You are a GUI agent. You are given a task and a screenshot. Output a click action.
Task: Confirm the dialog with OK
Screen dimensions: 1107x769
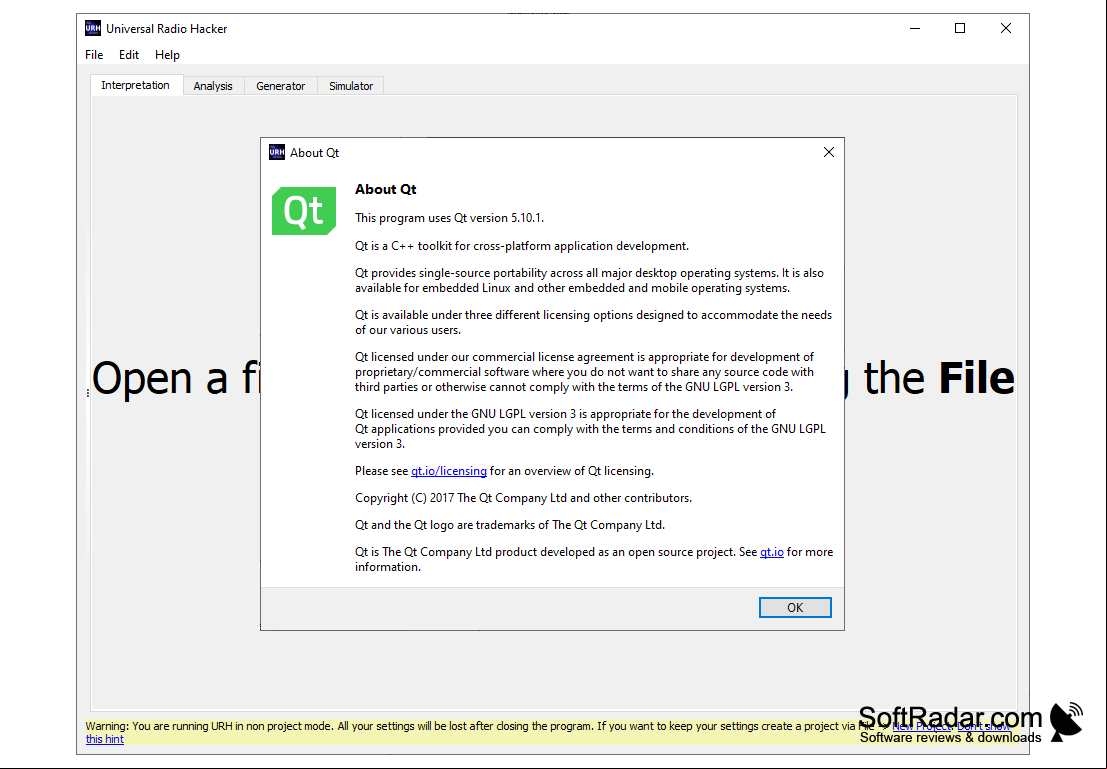point(795,607)
